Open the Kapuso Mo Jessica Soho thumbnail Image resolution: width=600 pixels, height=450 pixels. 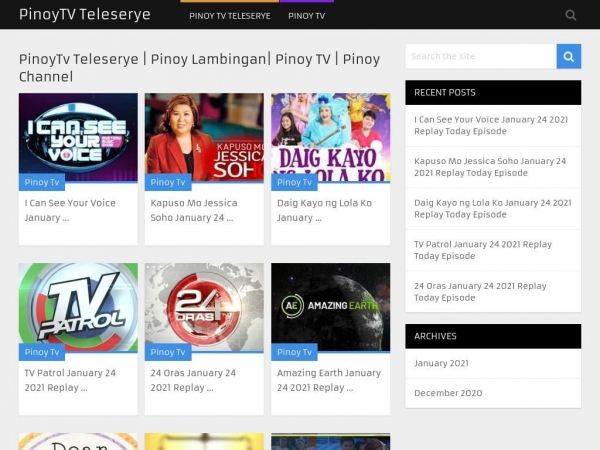click(x=204, y=137)
